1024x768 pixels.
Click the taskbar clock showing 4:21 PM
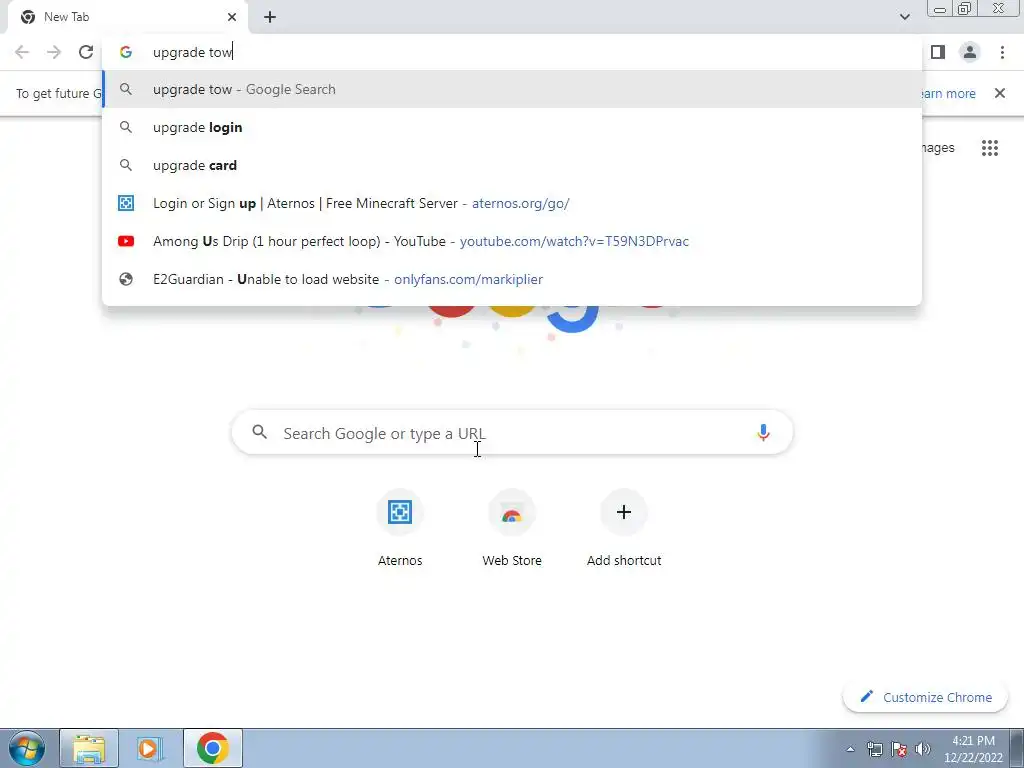[x=973, y=749]
